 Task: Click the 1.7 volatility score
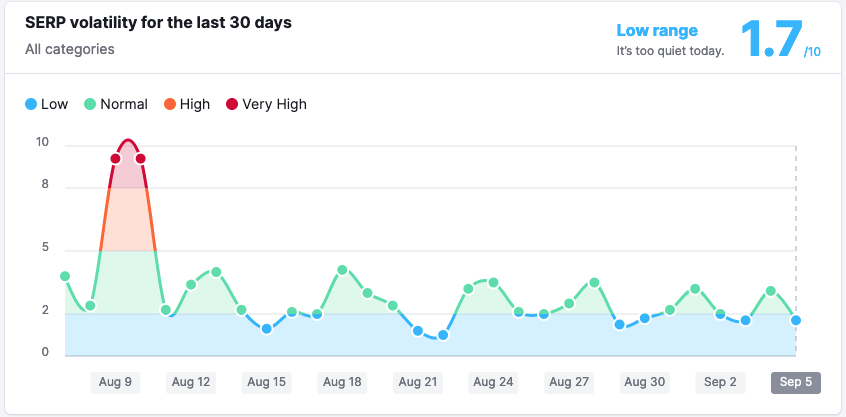pyautogui.click(x=771, y=40)
